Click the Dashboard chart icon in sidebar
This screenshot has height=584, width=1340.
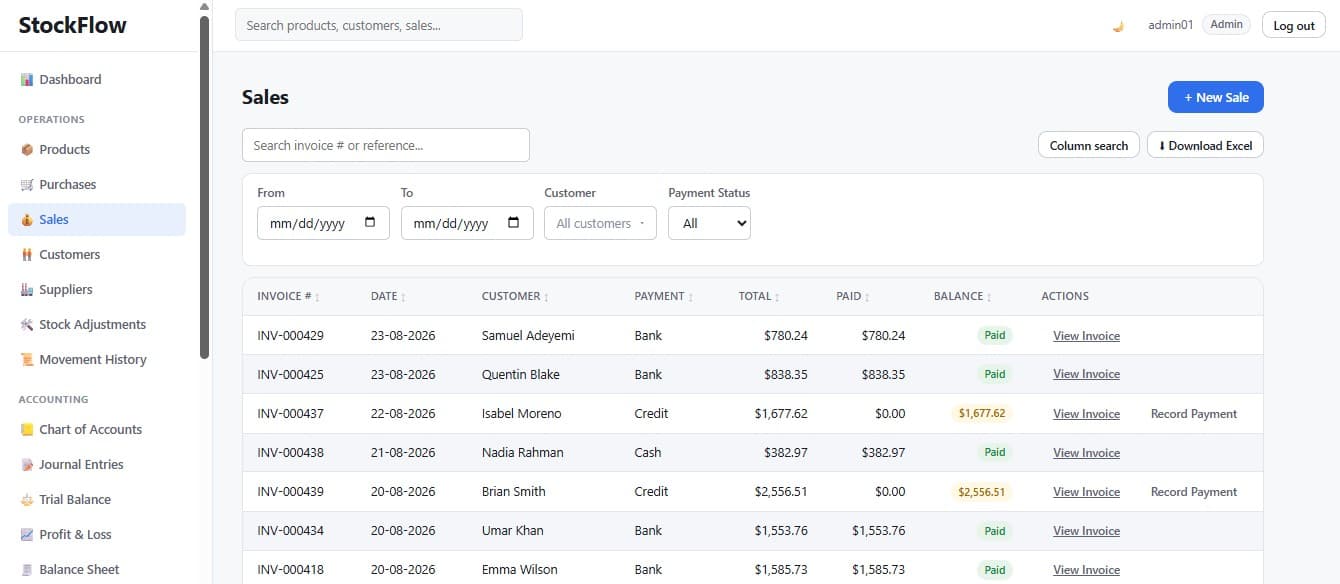(x=27, y=80)
